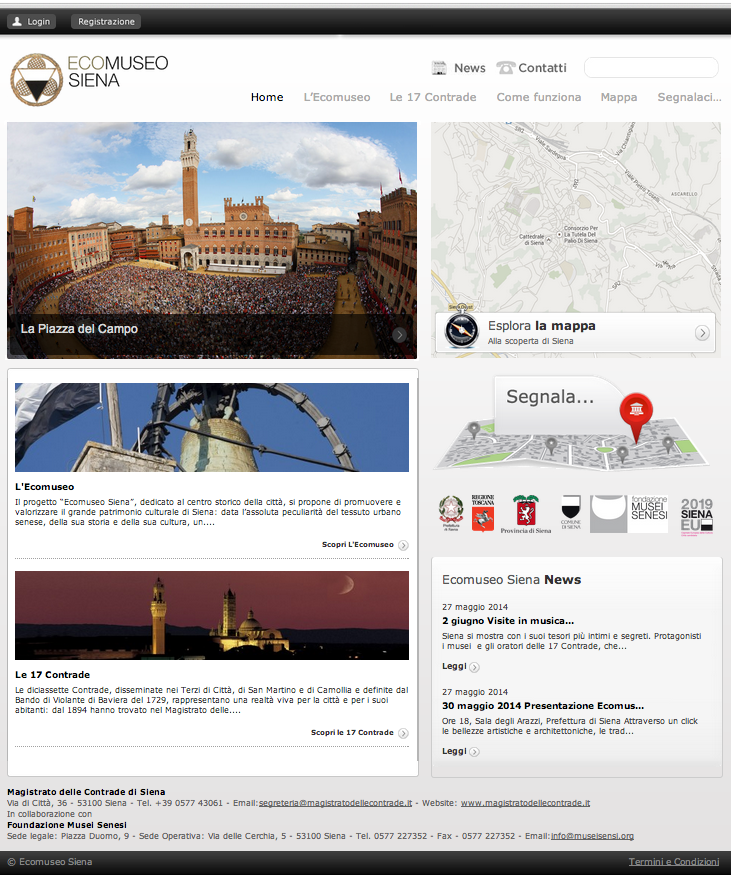Click the compass icon beside Esplora la mappa

[x=461, y=331]
